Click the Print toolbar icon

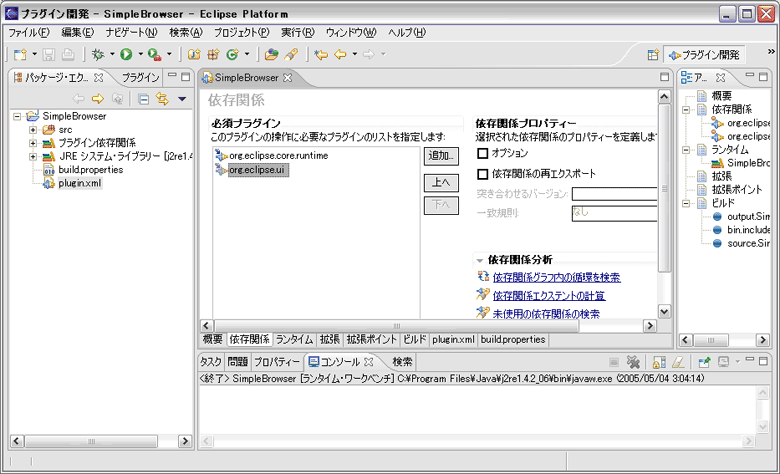(x=68, y=54)
